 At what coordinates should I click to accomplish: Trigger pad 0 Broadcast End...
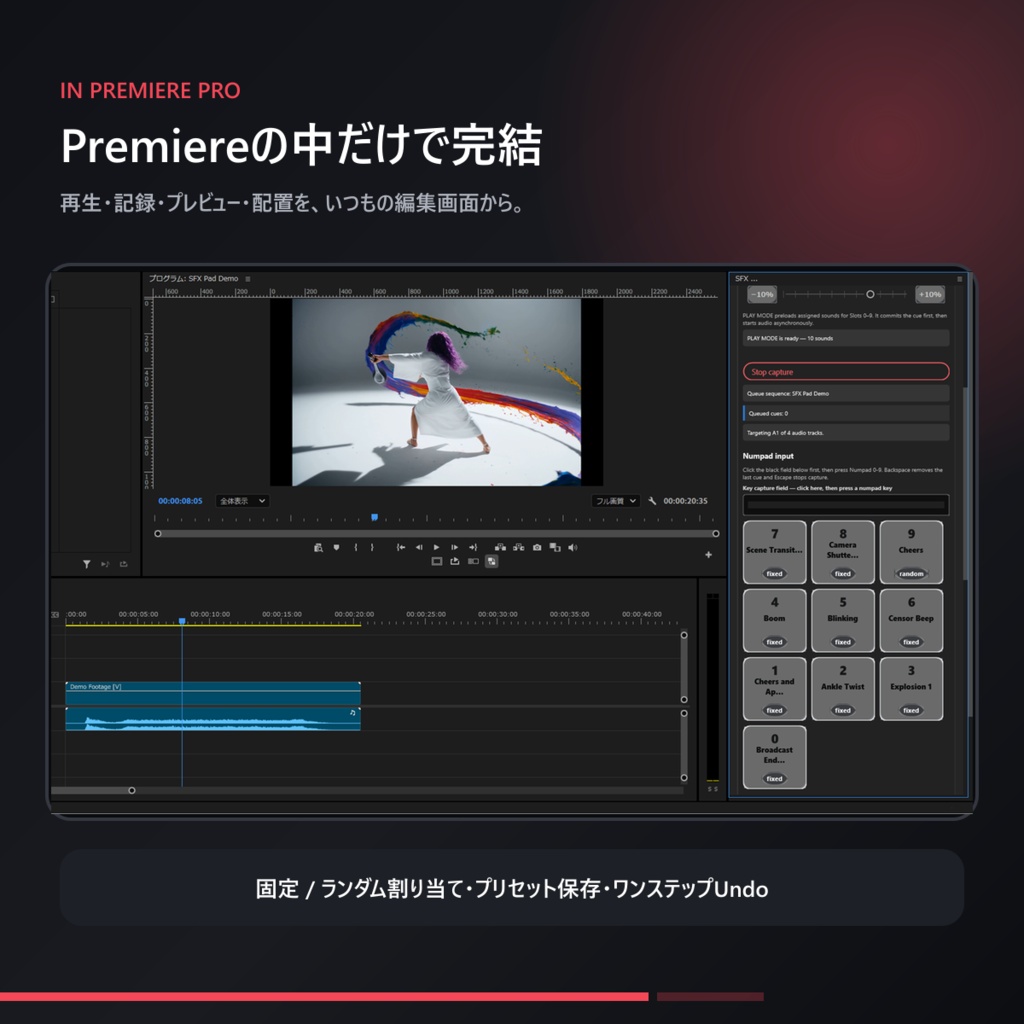(775, 757)
